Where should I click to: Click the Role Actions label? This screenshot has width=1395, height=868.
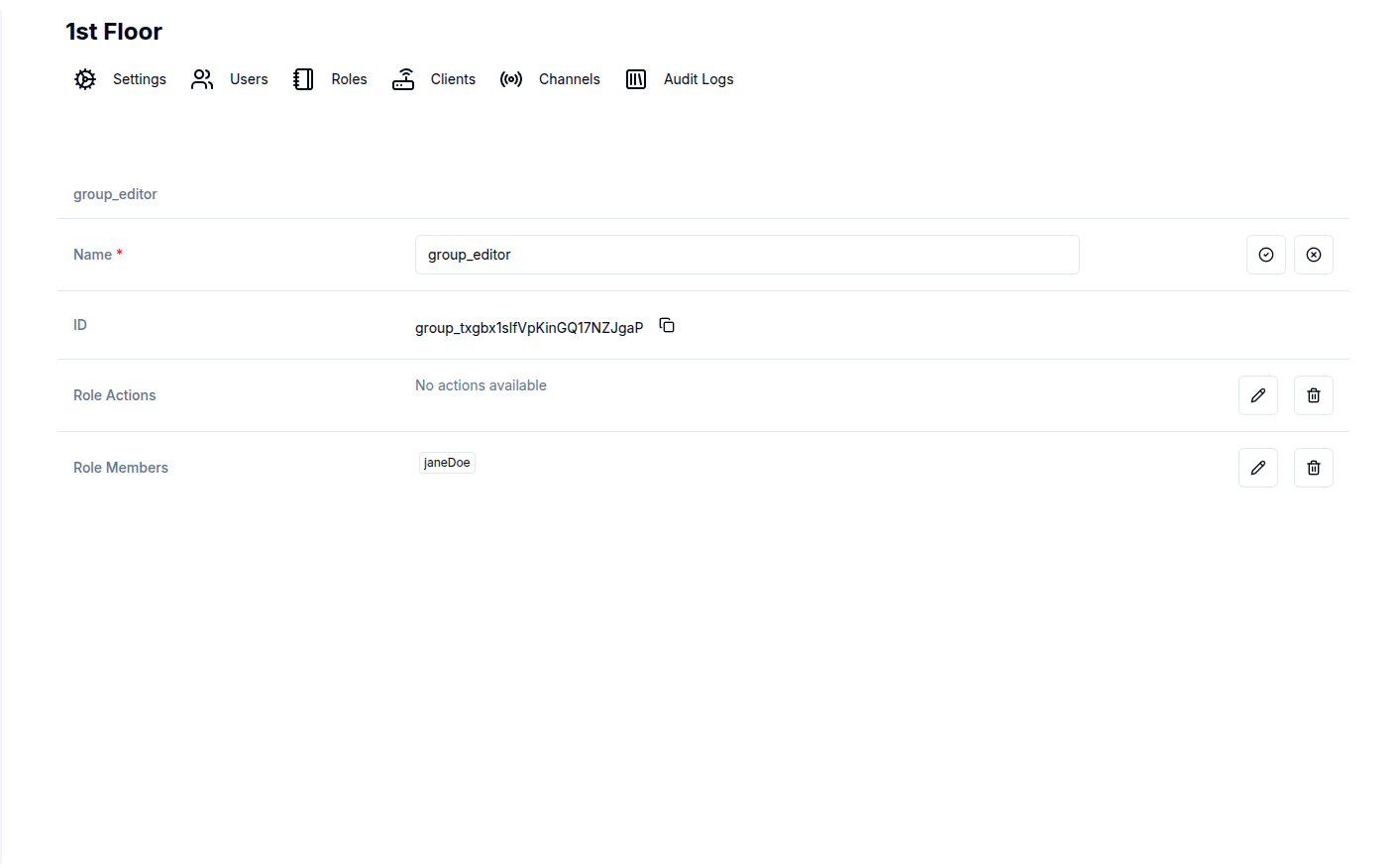click(114, 395)
